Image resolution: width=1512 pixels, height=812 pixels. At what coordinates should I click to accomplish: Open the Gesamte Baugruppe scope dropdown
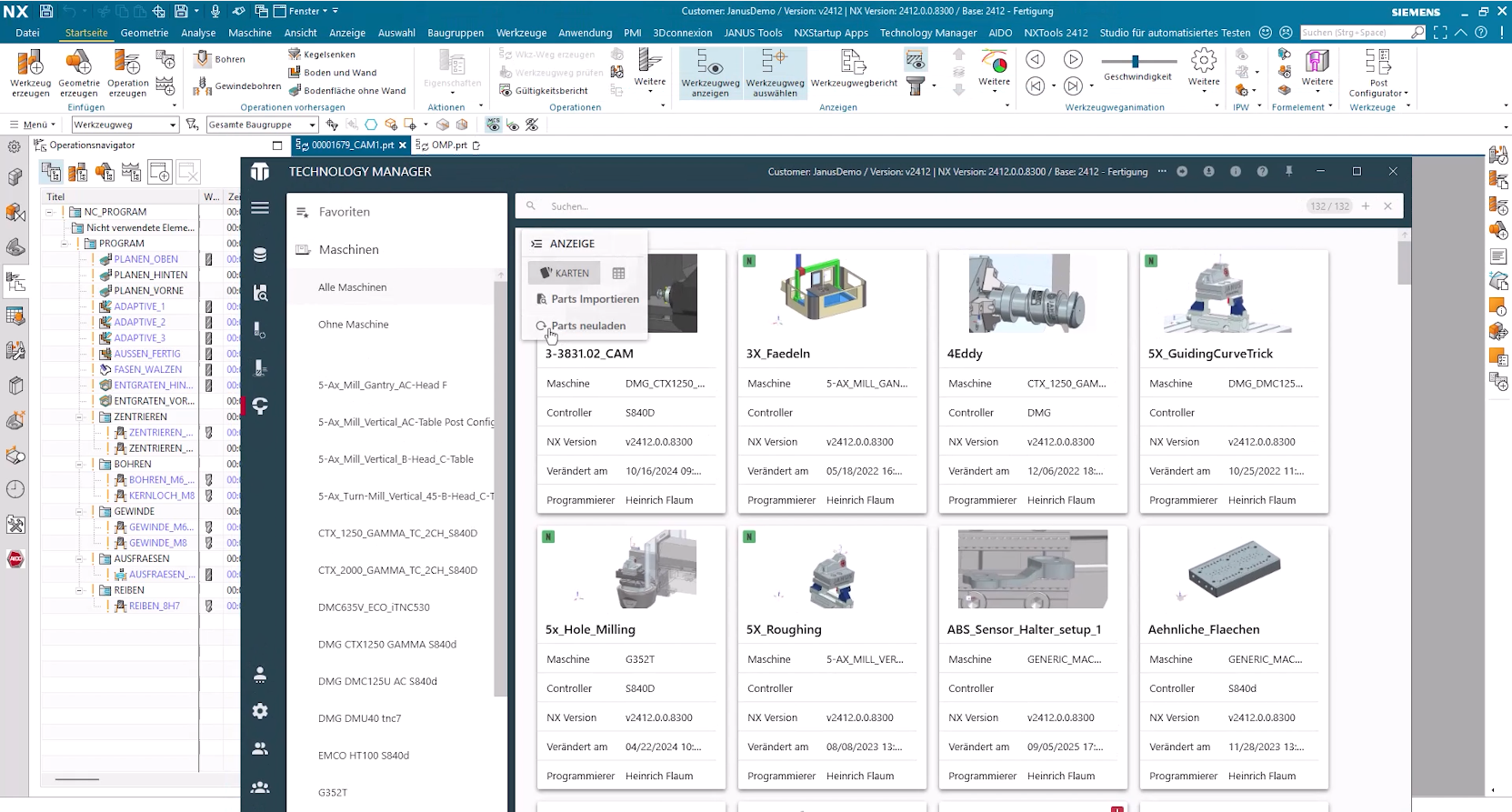[262, 125]
